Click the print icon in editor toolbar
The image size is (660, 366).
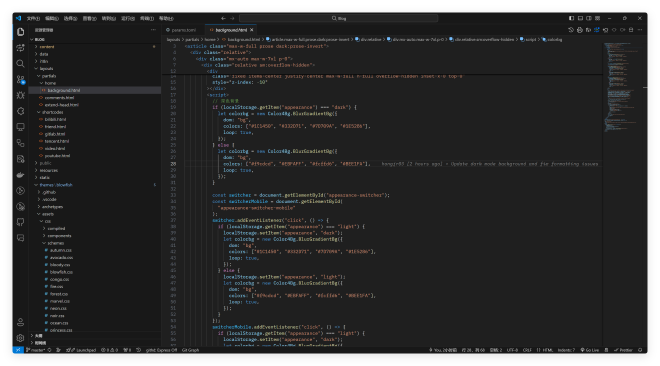coord(580,30)
